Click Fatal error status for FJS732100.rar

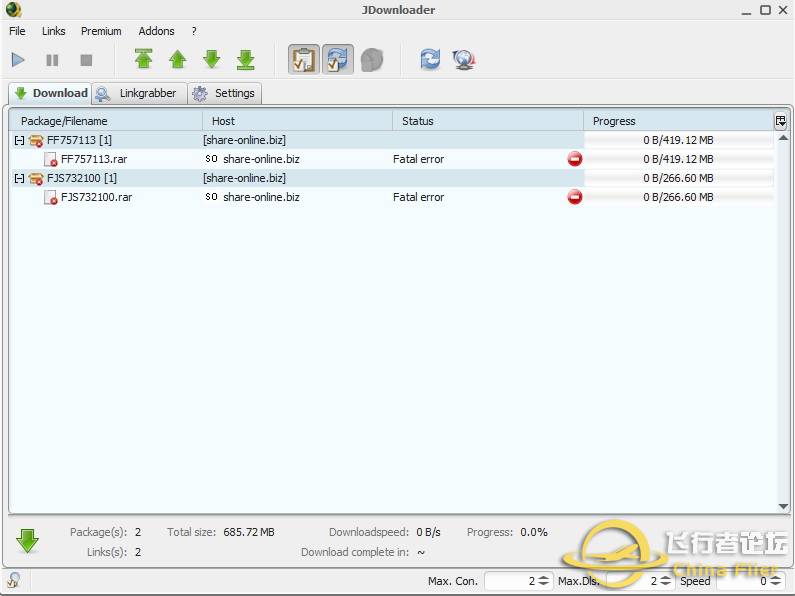click(418, 197)
